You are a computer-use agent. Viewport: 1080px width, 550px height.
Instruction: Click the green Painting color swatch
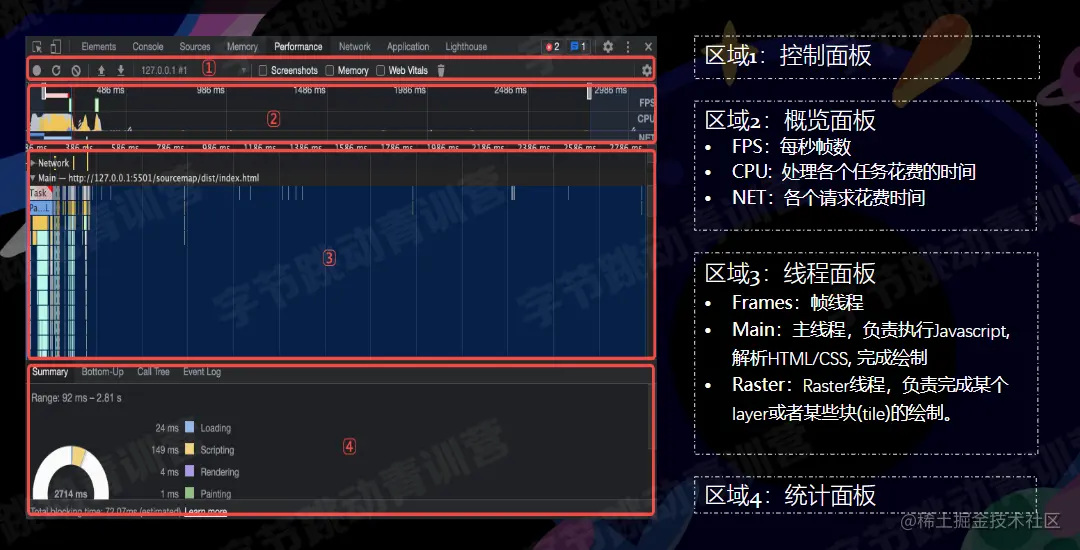click(189, 494)
